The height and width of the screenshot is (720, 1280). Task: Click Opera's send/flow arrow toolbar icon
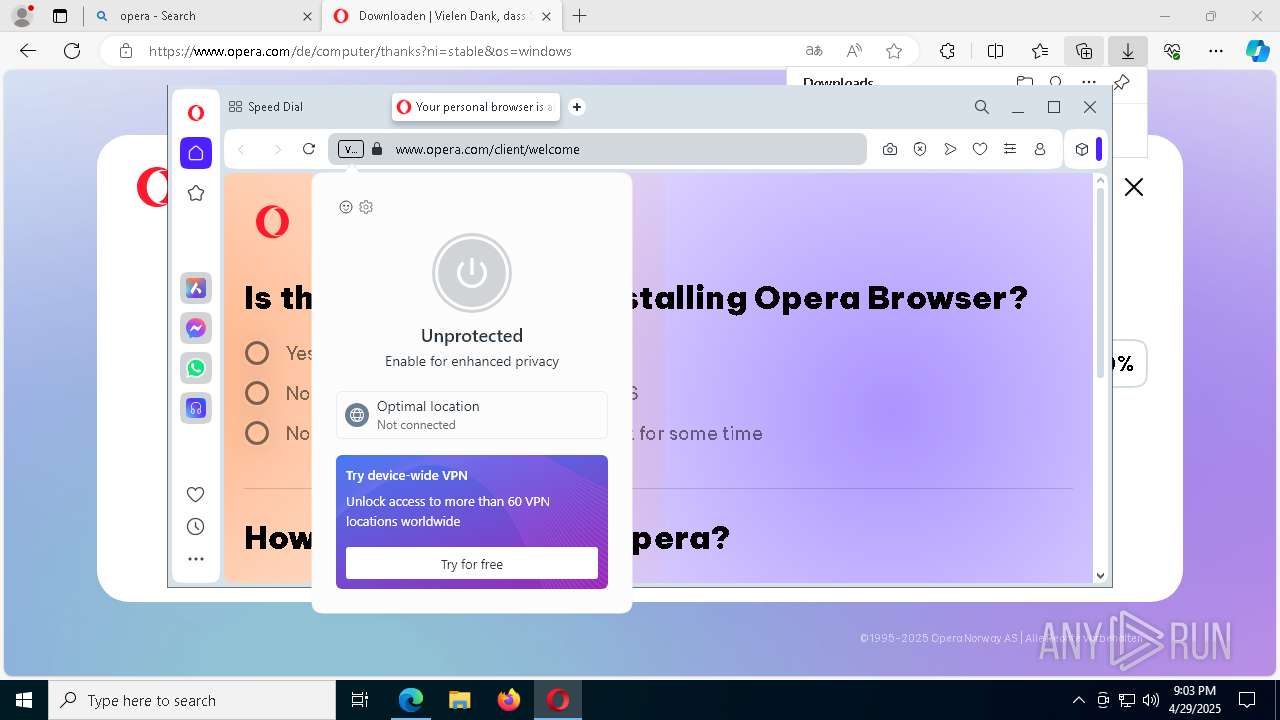[x=950, y=149]
